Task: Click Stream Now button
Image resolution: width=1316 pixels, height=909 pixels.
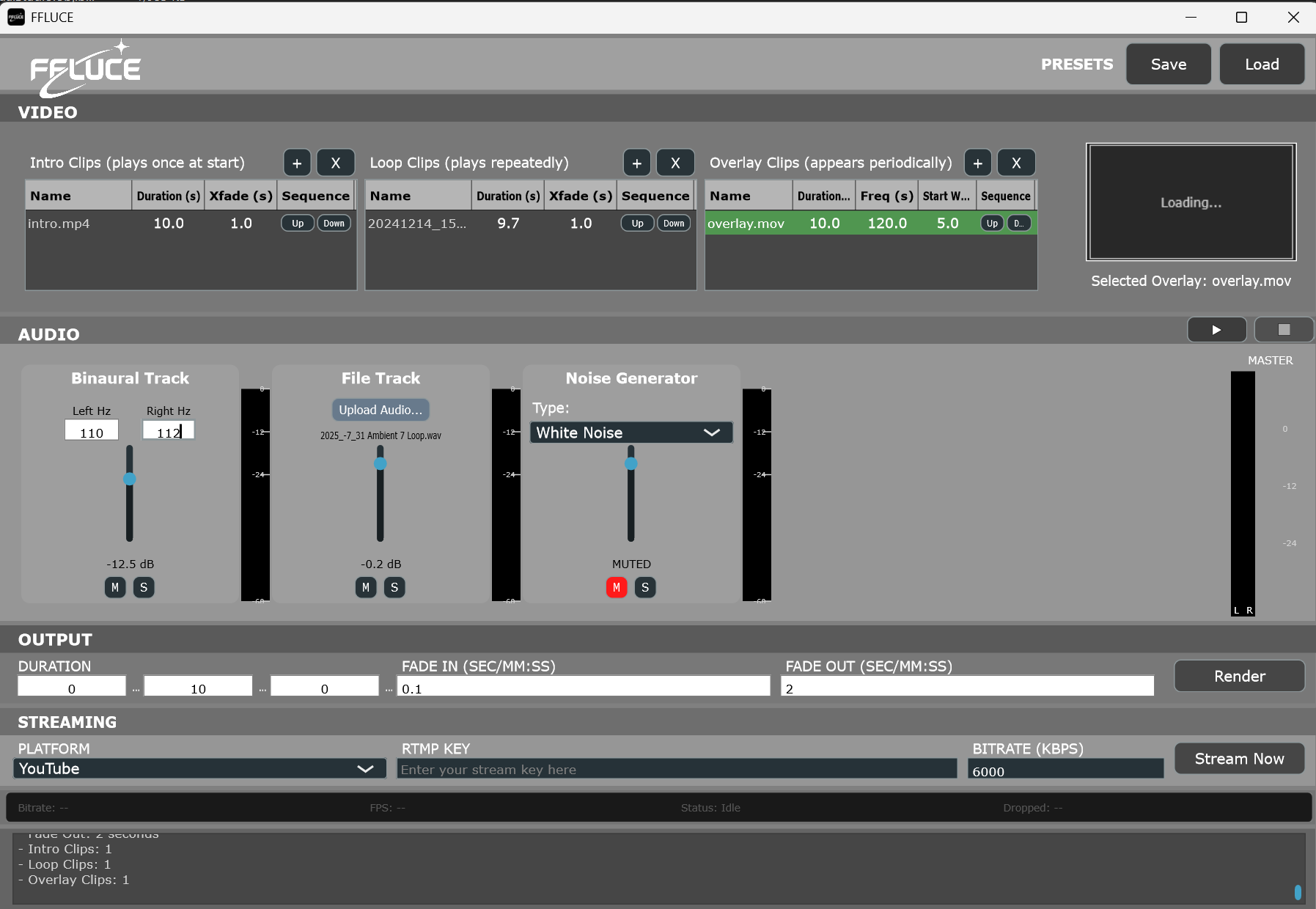Action: (1239, 759)
